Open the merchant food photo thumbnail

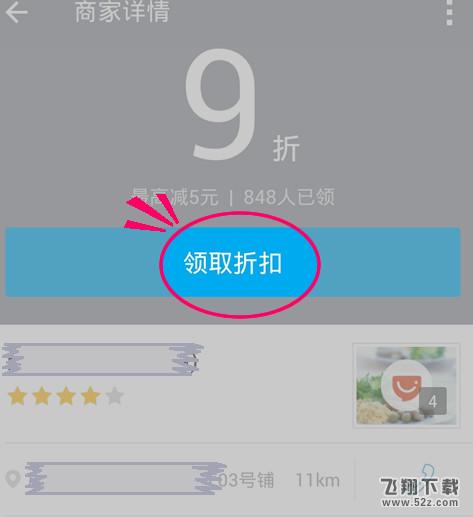coord(406,385)
